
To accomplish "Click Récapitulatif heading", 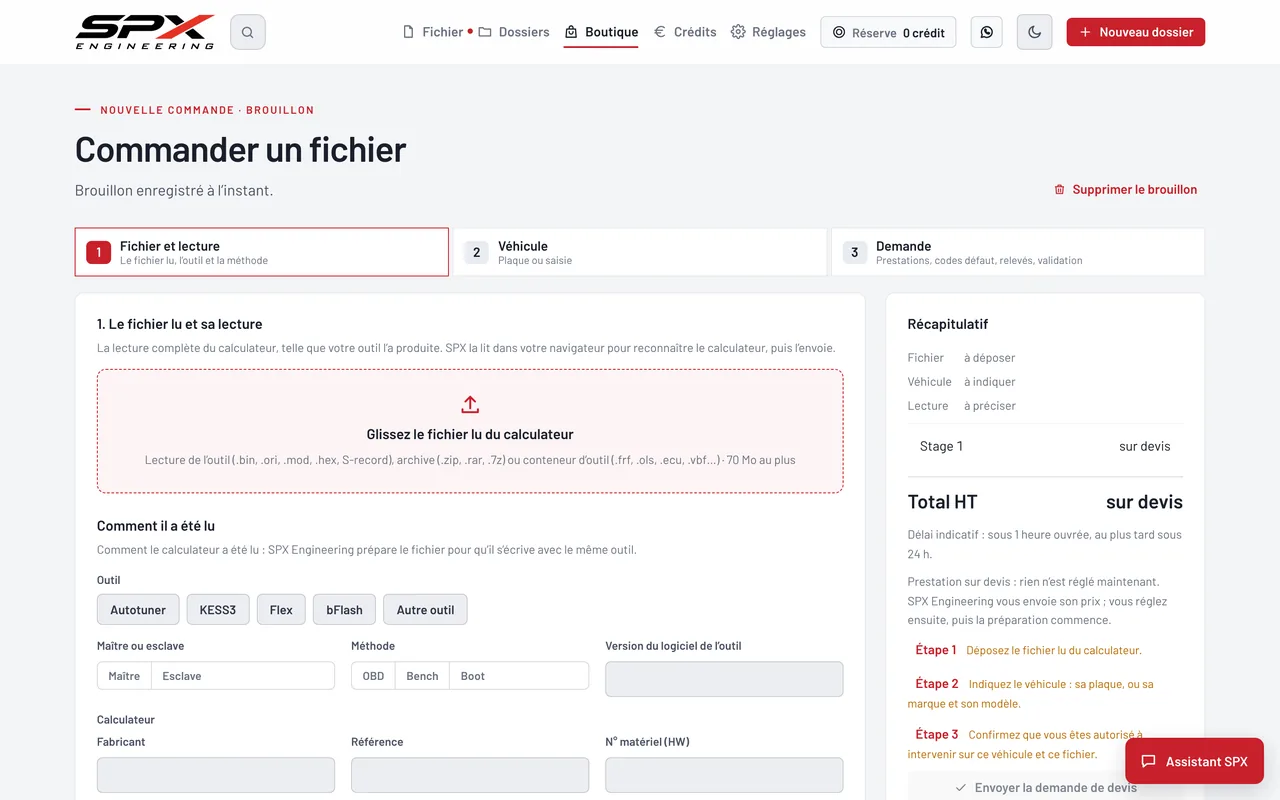I will pos(947,324).
